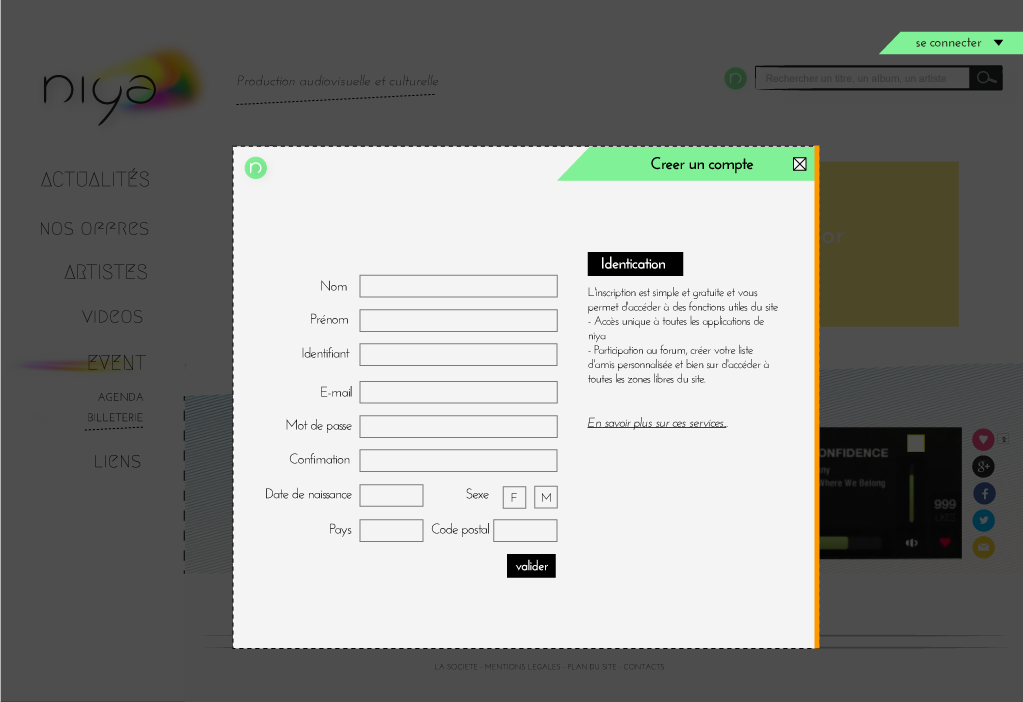Open the Date de naissance field

pyautogui.click(x=391, y=495)
